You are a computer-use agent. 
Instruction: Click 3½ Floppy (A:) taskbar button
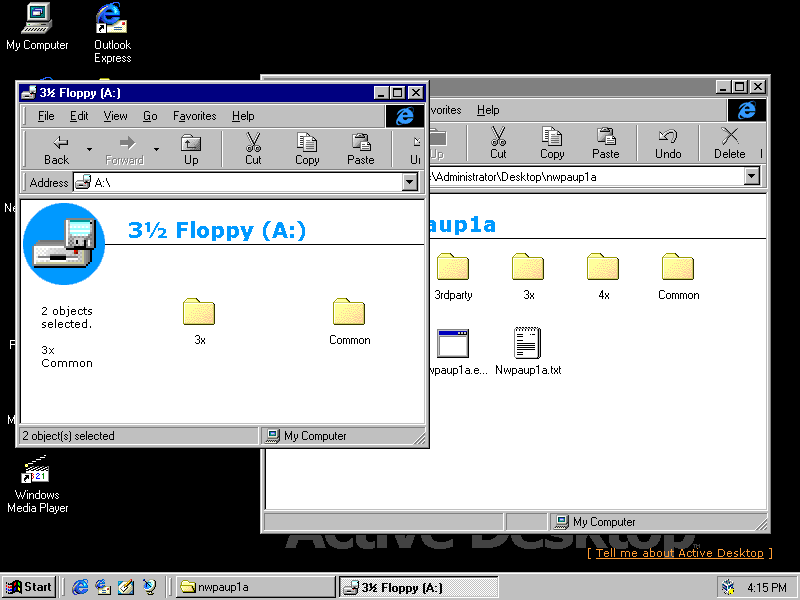pos(418,587)
